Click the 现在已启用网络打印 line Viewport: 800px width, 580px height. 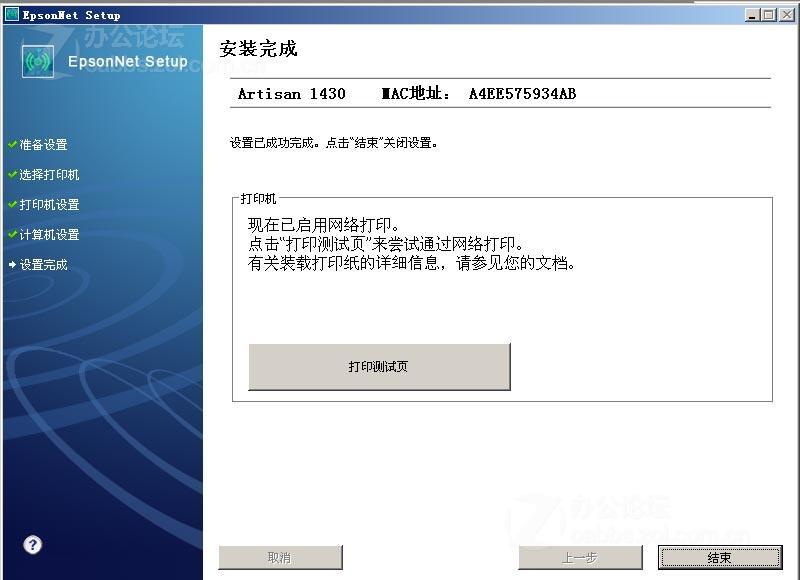tap(324, 224)
